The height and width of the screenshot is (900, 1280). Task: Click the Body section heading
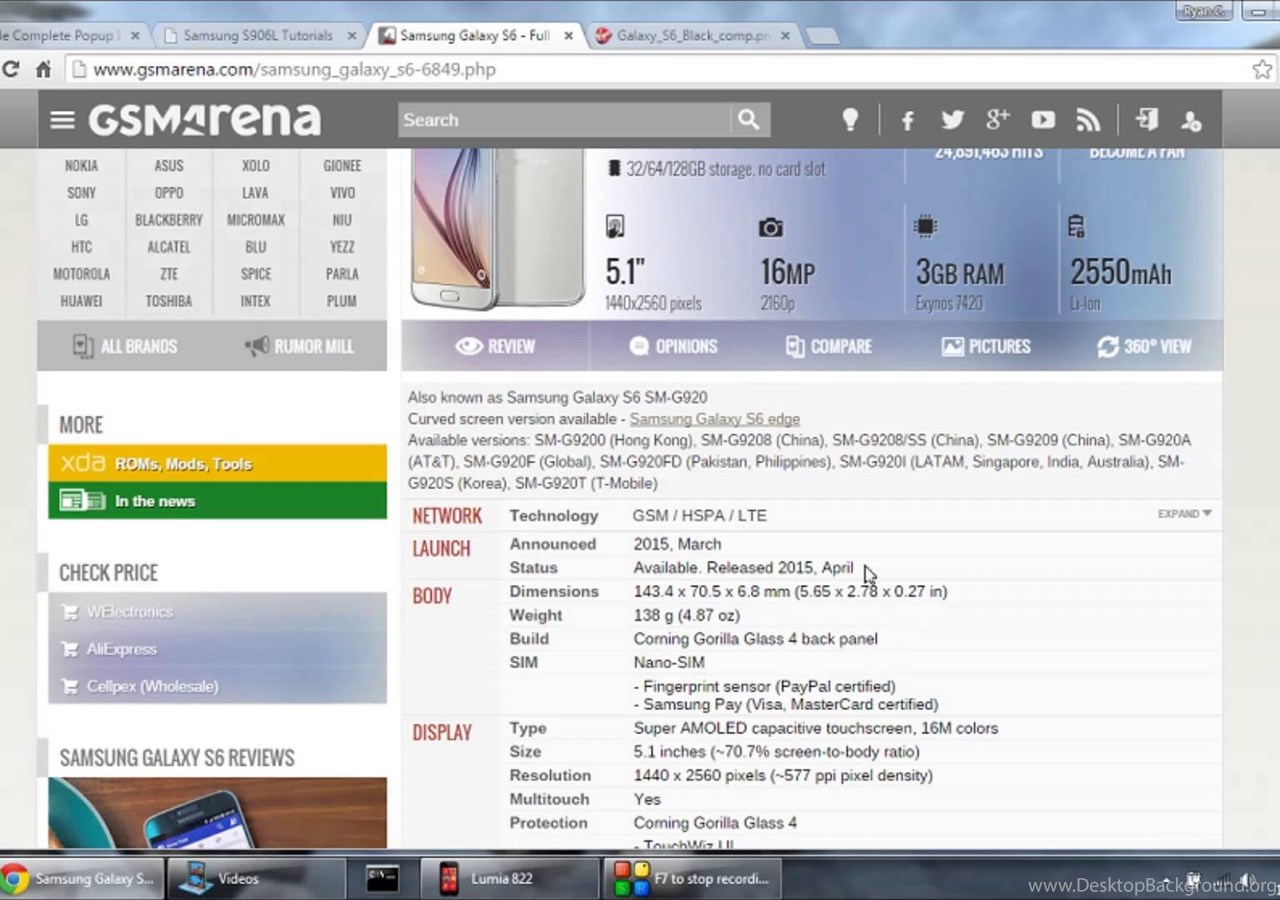(x=432, y=596)
